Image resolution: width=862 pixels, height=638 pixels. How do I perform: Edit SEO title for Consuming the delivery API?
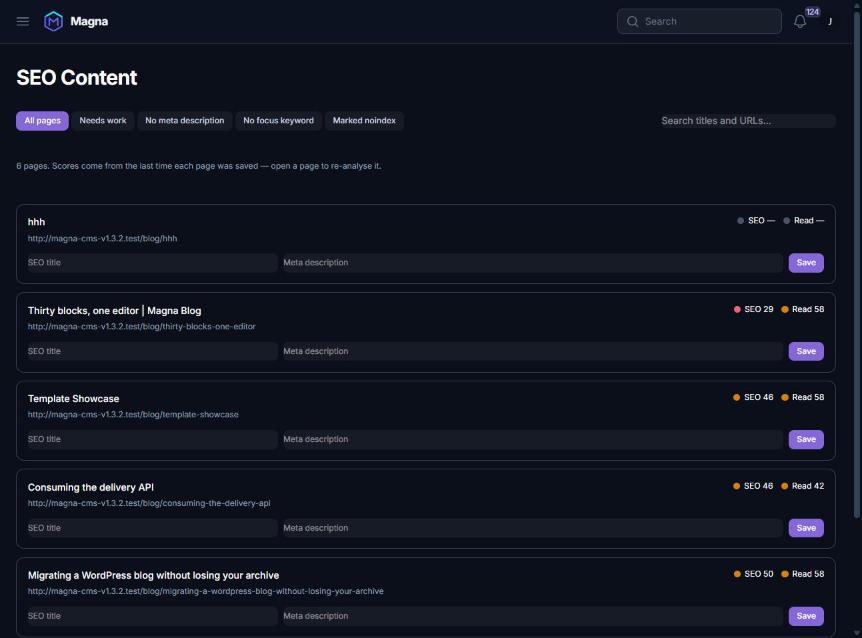[x=152, y=528]
